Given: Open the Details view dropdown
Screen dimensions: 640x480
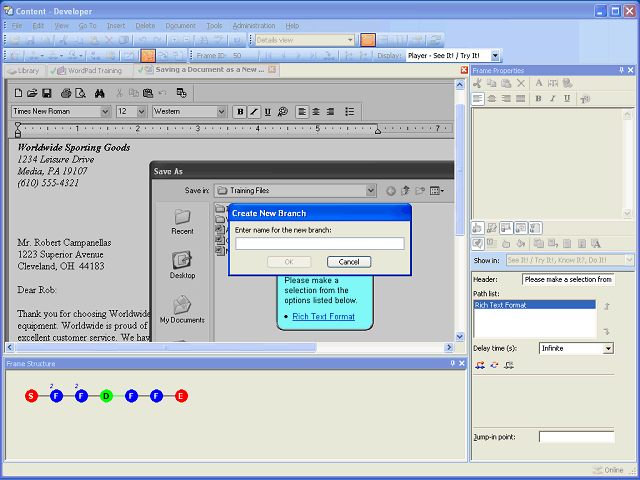Looking at the screenshot, I should click(x=350, y=40).
